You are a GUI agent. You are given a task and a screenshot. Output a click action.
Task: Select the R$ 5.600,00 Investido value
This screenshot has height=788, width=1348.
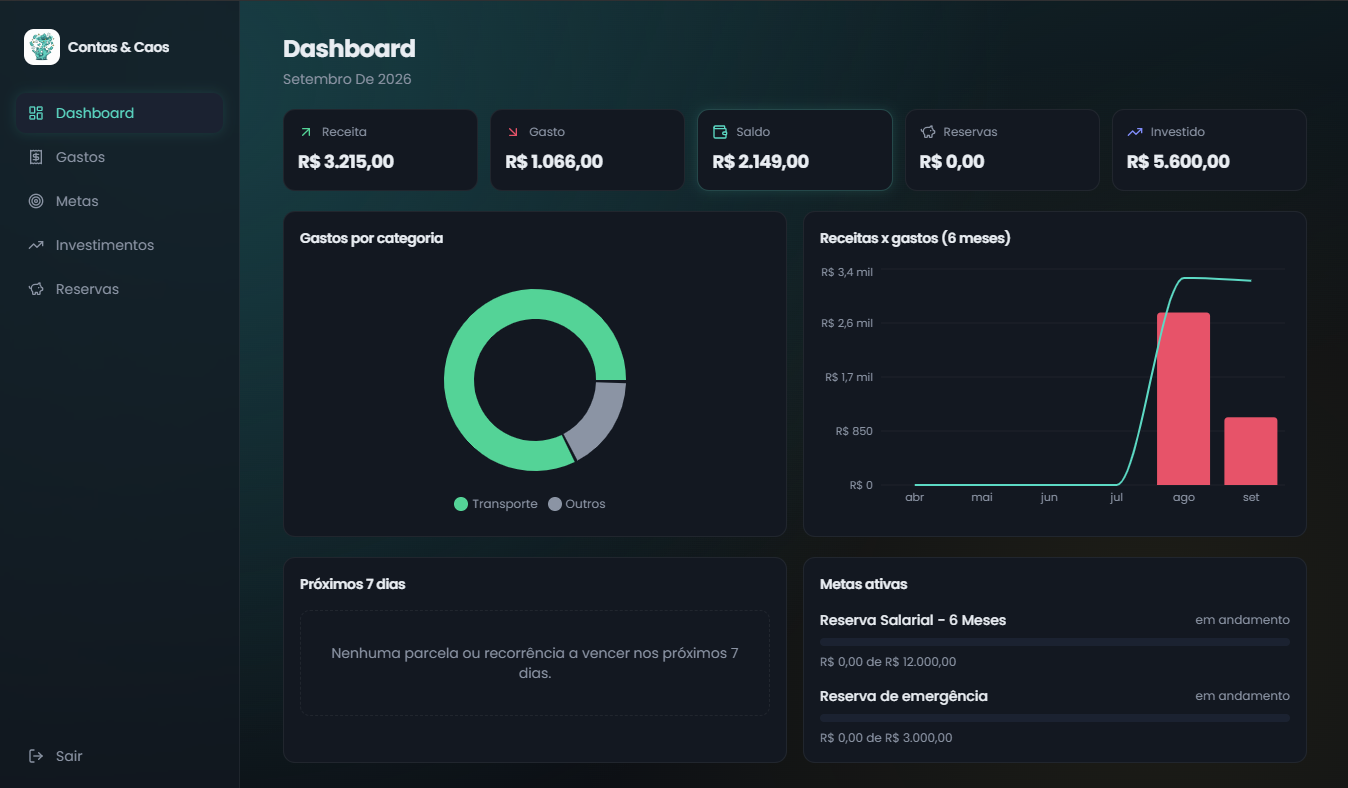pos(1178,162)
